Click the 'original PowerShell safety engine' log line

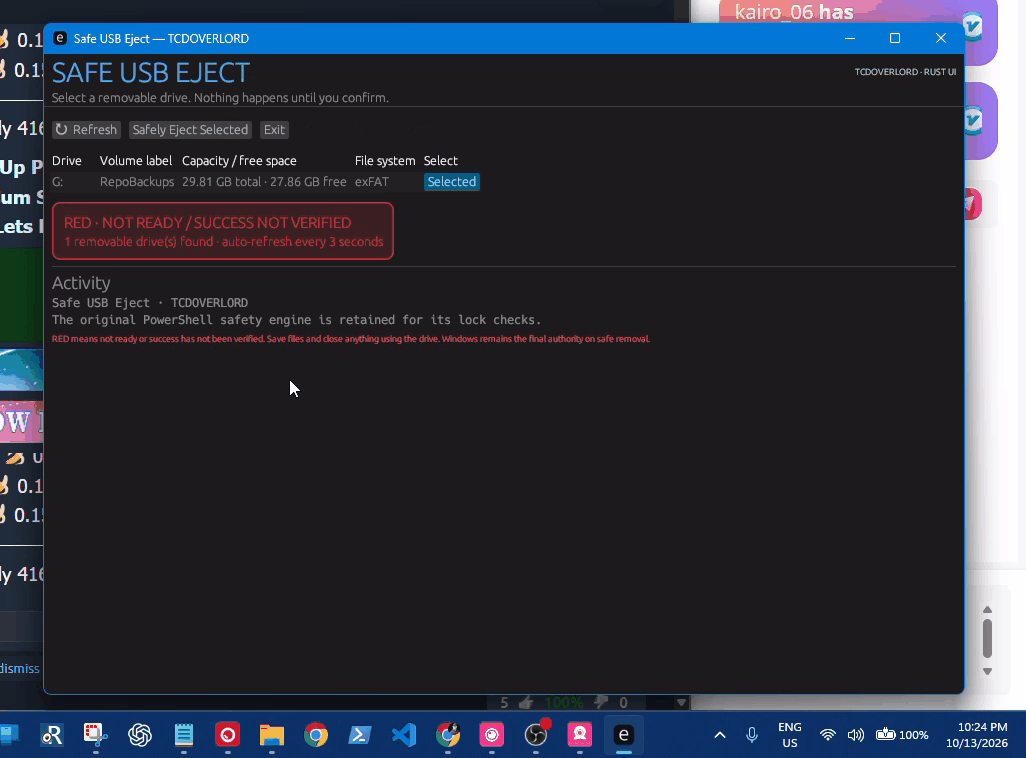[296, 319]
